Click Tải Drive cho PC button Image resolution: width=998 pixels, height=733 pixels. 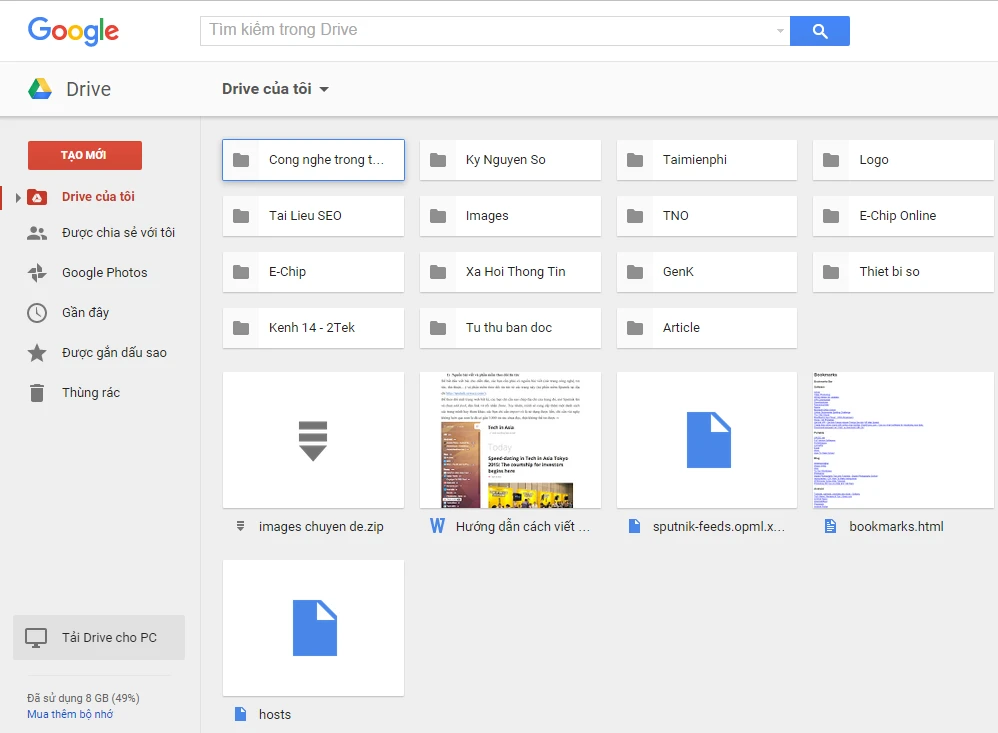click(x=99, y=638)
